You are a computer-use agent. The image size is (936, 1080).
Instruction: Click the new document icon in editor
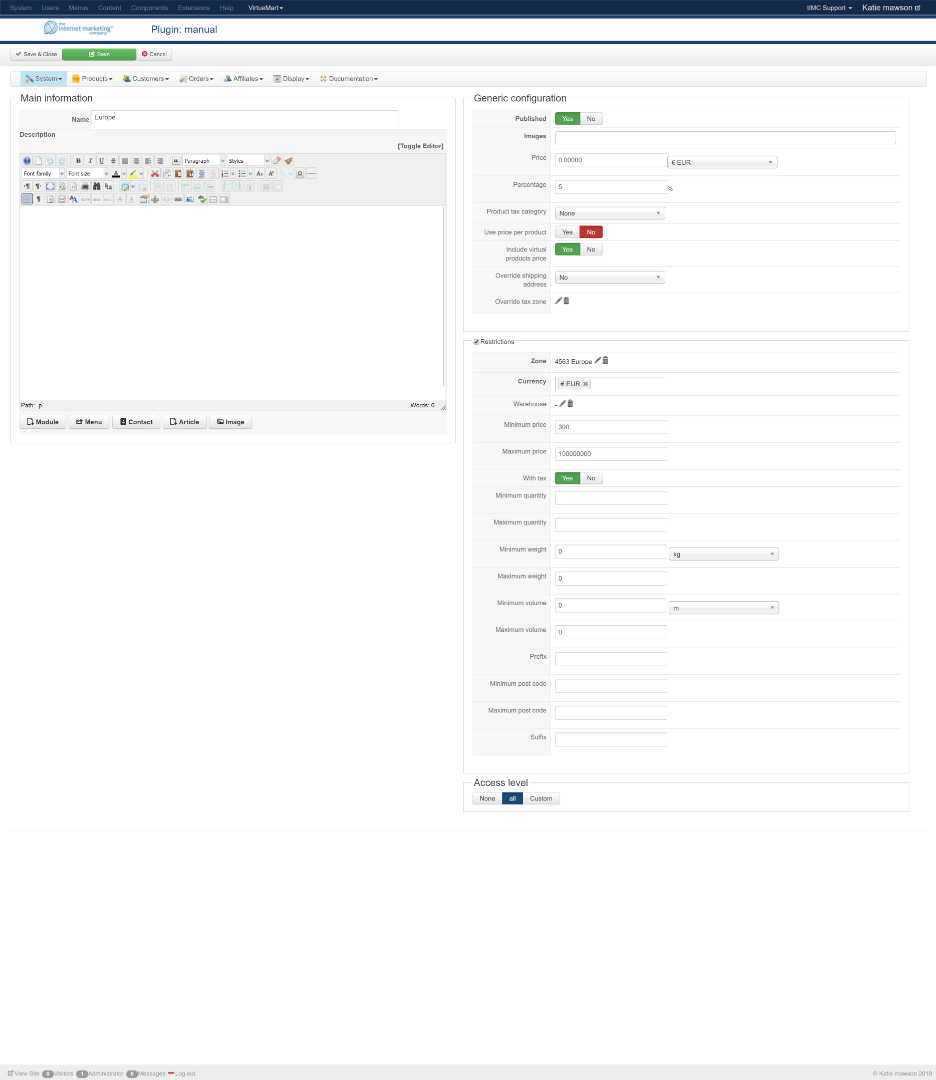(39, 160)
